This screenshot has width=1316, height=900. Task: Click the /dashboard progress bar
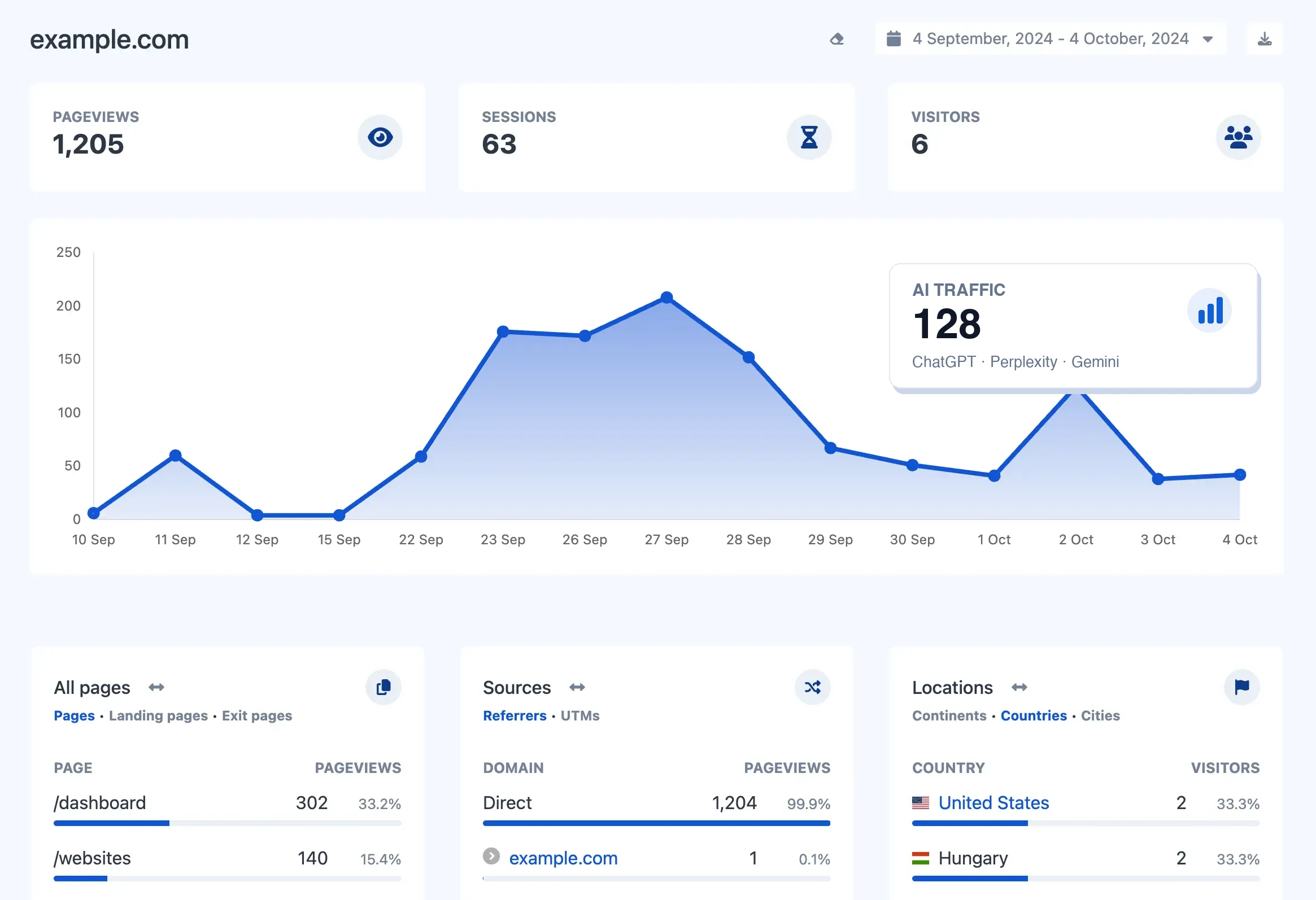[228, 823]
